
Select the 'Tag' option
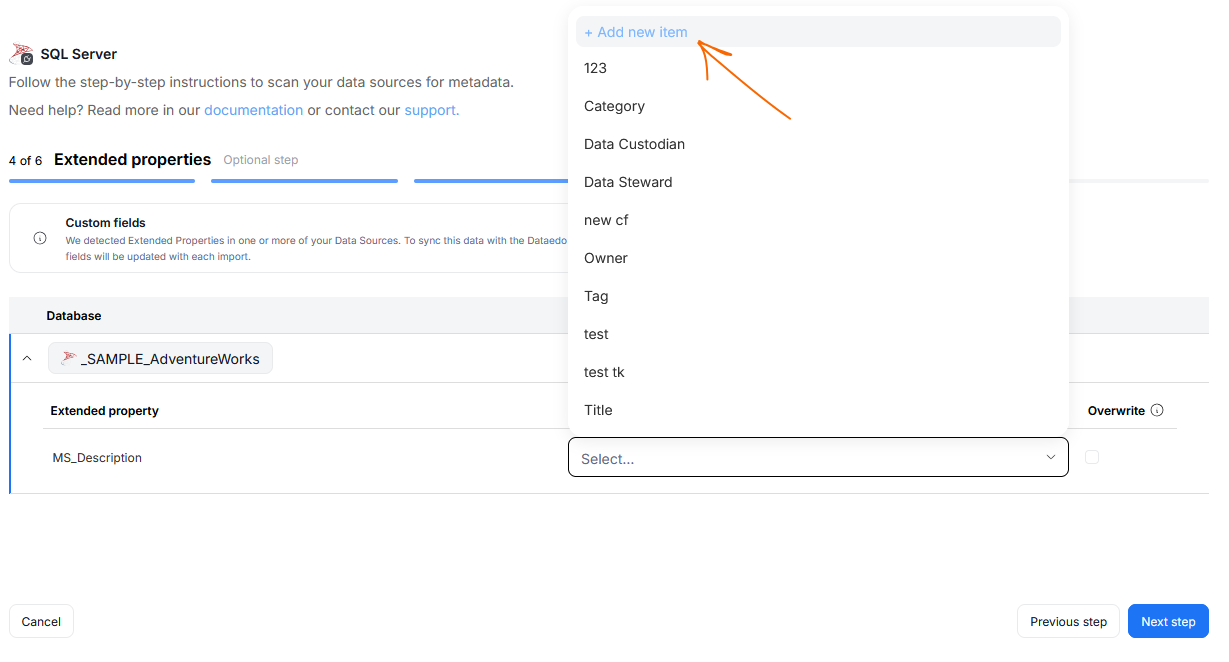pos(596,296)
